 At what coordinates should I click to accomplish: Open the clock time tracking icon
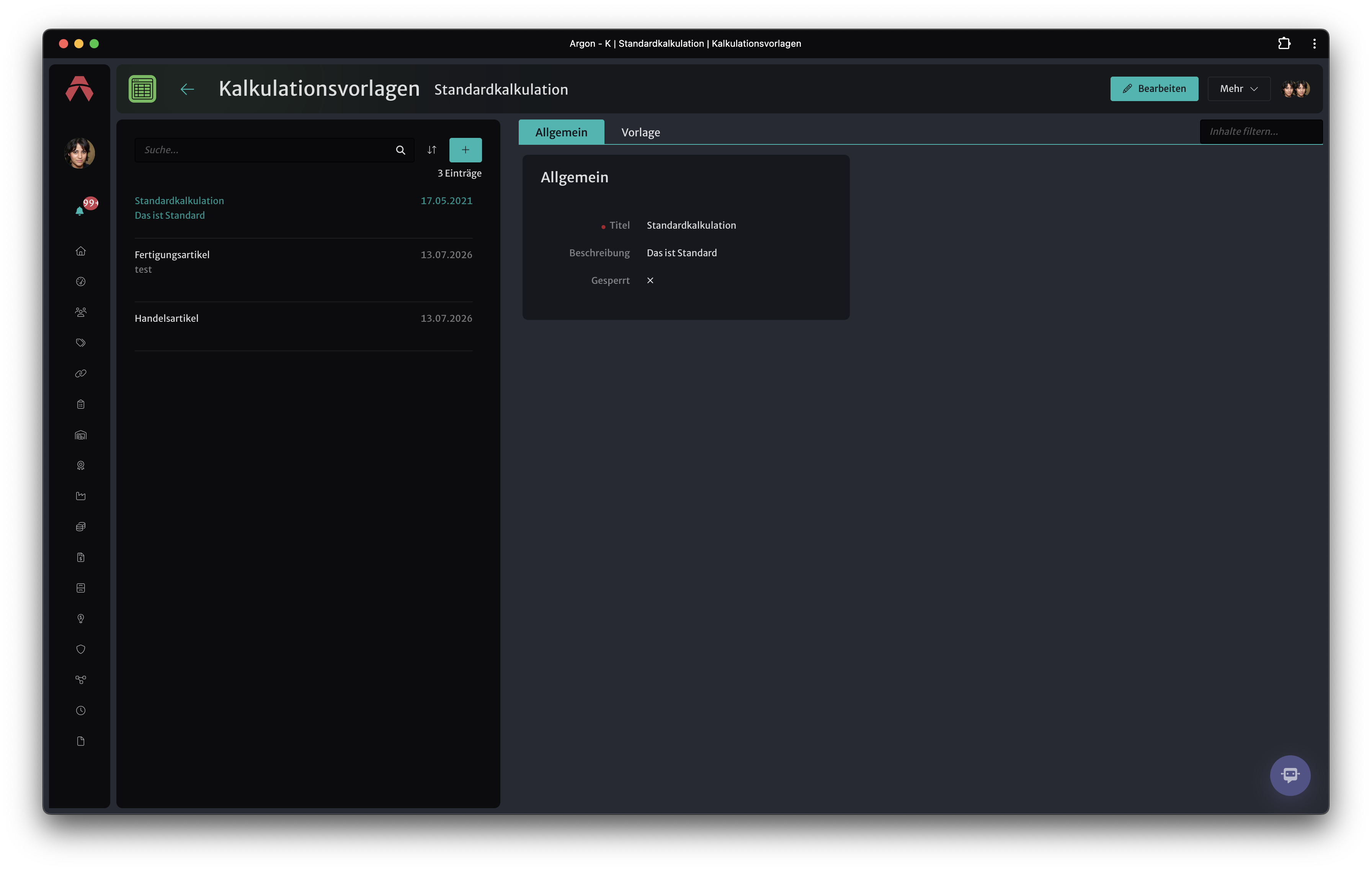80,711
